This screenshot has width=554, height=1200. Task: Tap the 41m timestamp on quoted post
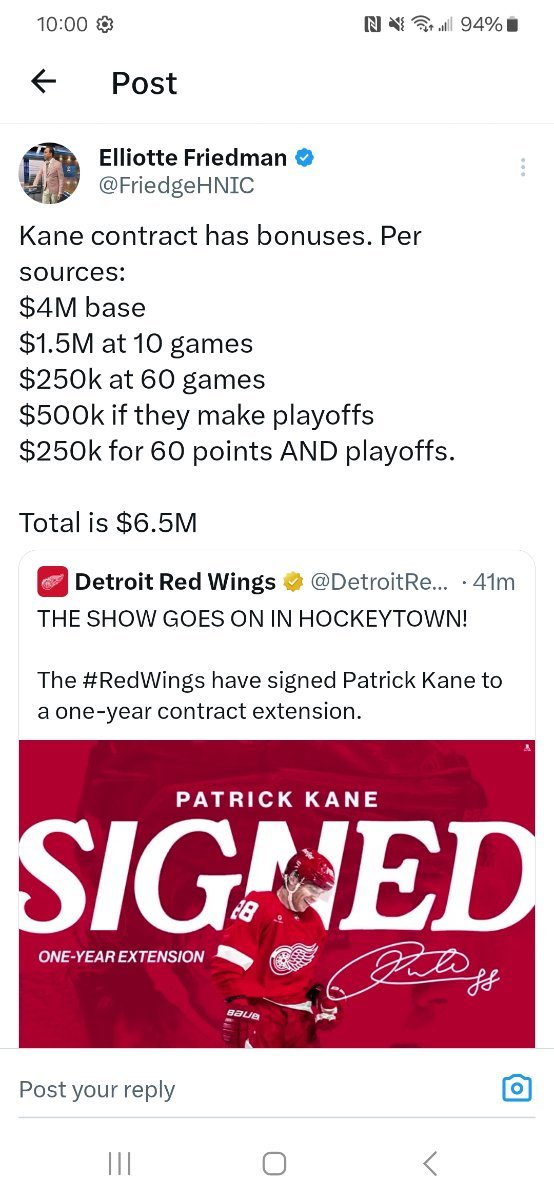click(x=491, y=582)
